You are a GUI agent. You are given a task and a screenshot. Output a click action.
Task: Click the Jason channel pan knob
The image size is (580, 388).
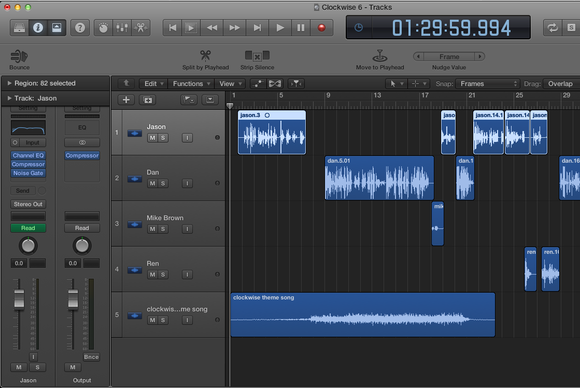coord(28,246)
